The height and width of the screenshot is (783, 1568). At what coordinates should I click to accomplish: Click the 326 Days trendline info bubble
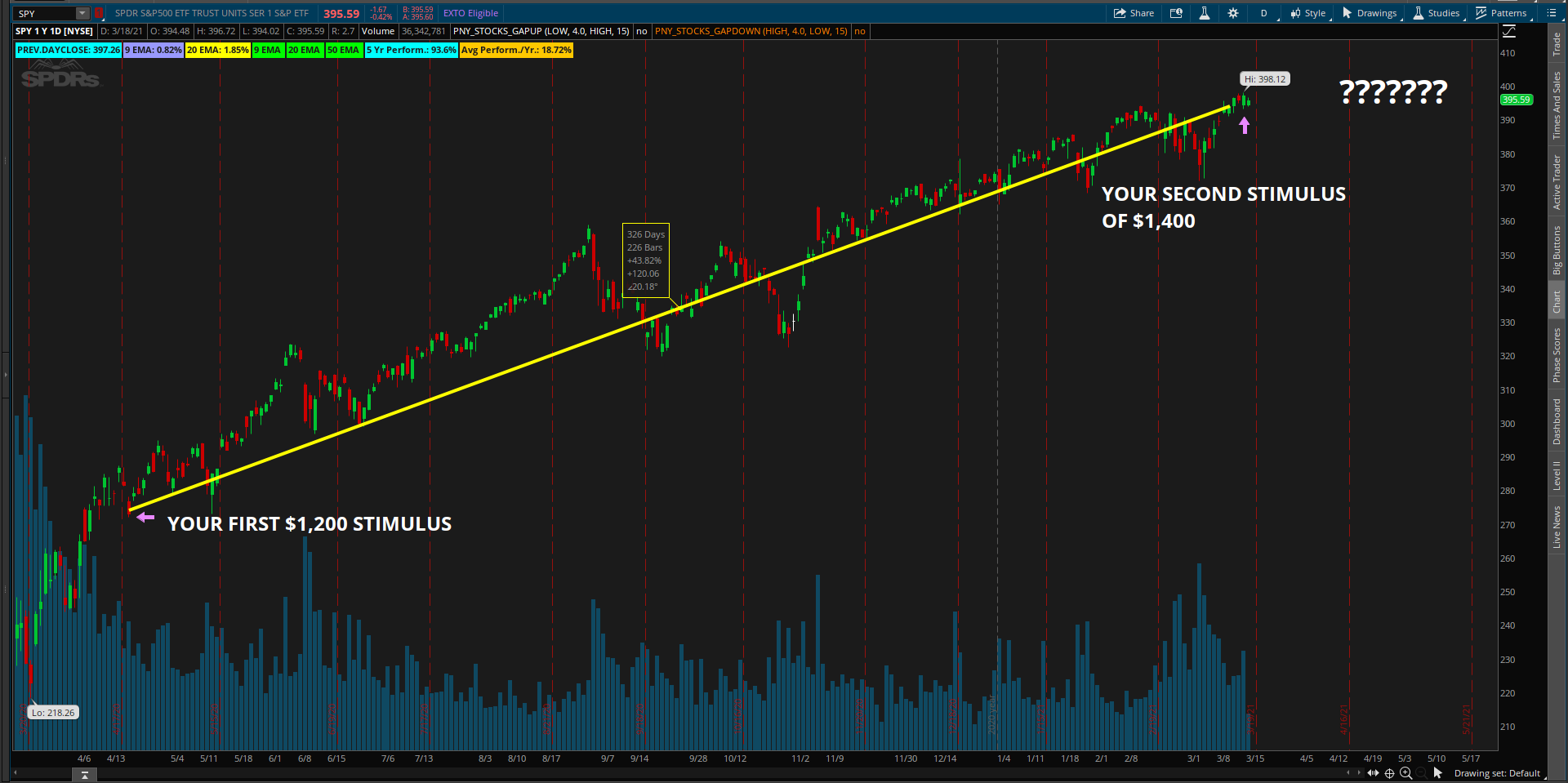(x=645, y=260)
